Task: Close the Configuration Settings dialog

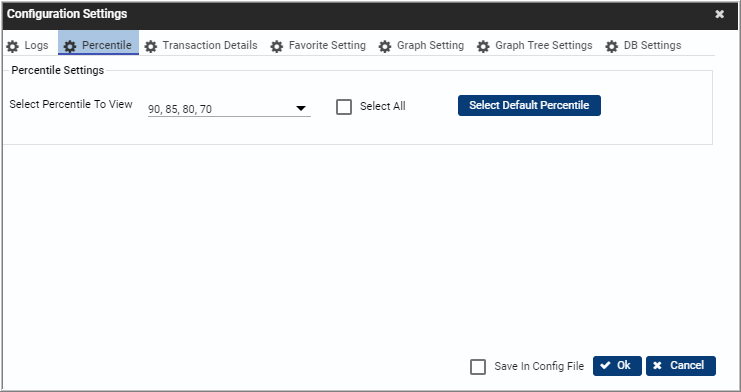Action: tap(719, 14)
